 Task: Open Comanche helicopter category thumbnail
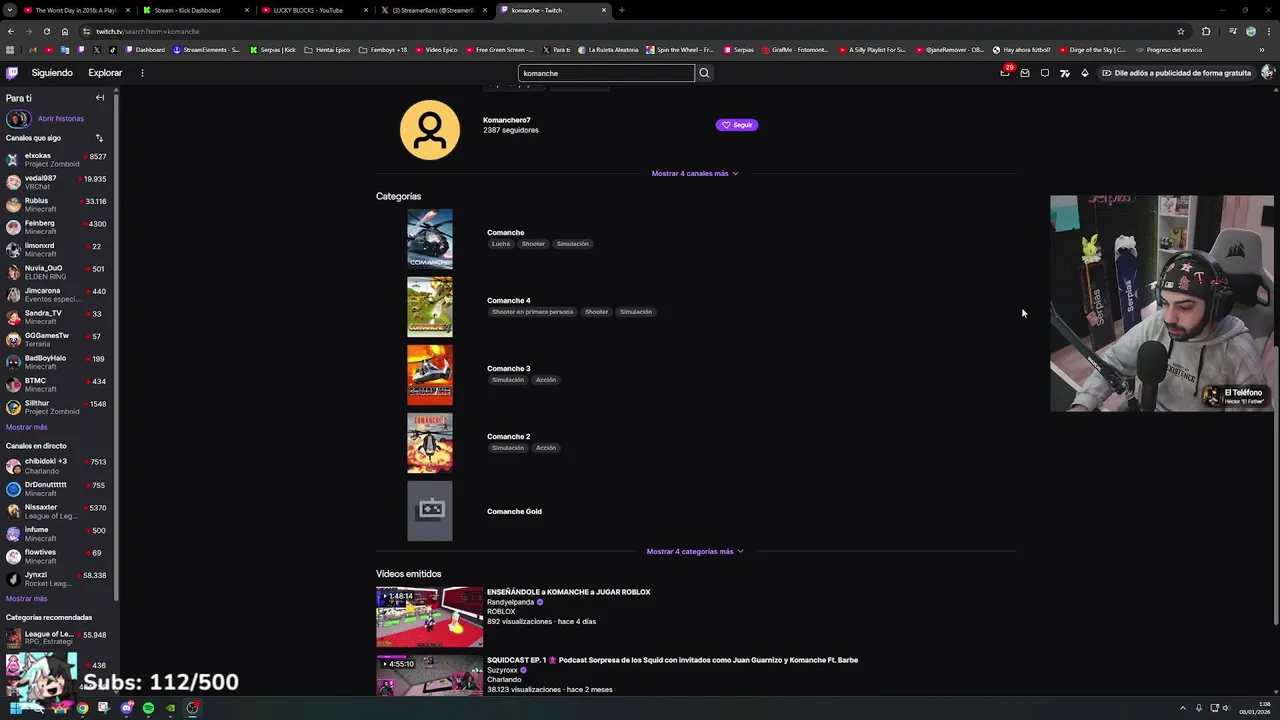click(430, 239)
